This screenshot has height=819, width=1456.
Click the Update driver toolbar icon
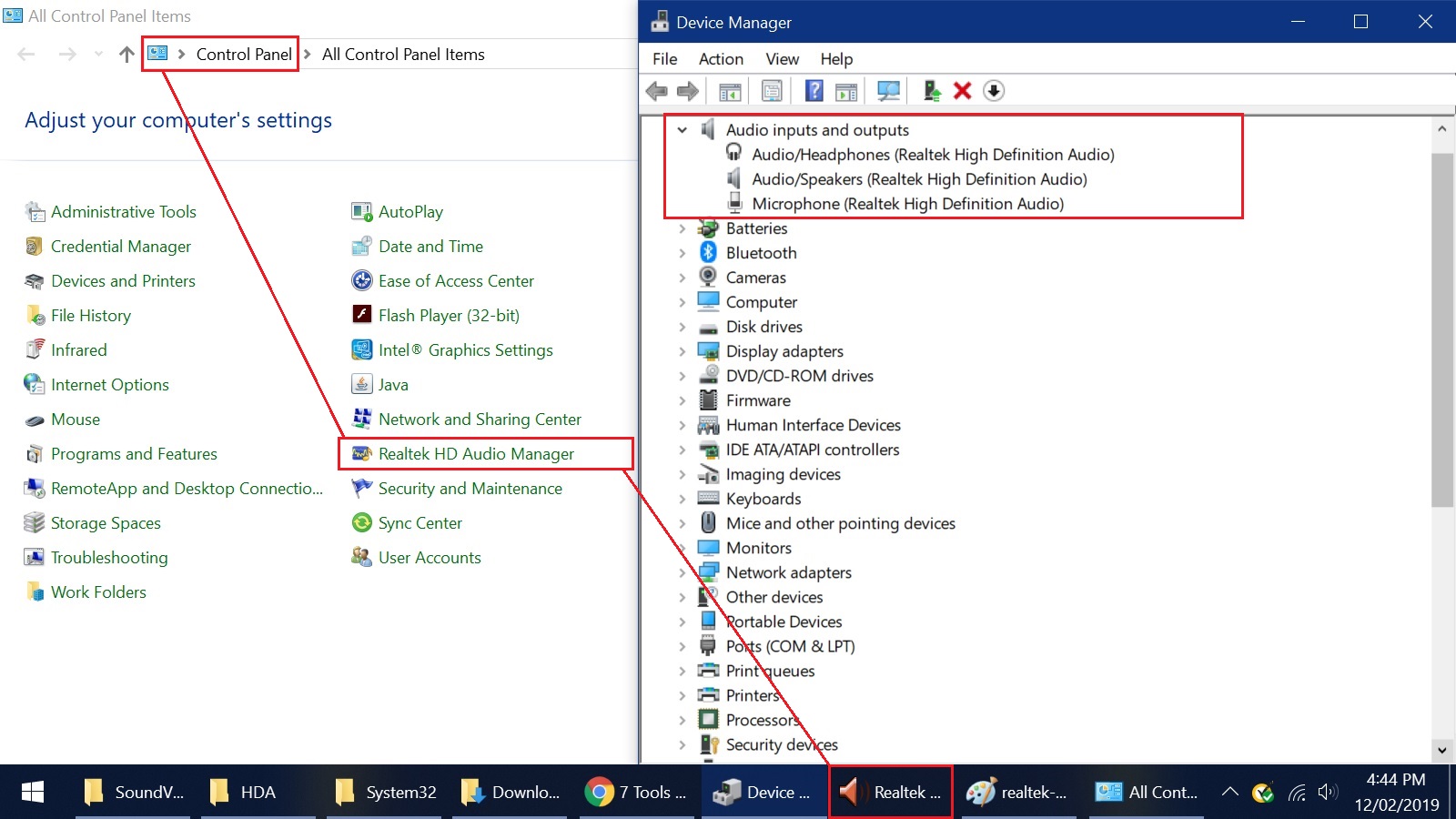click(932, 91)
